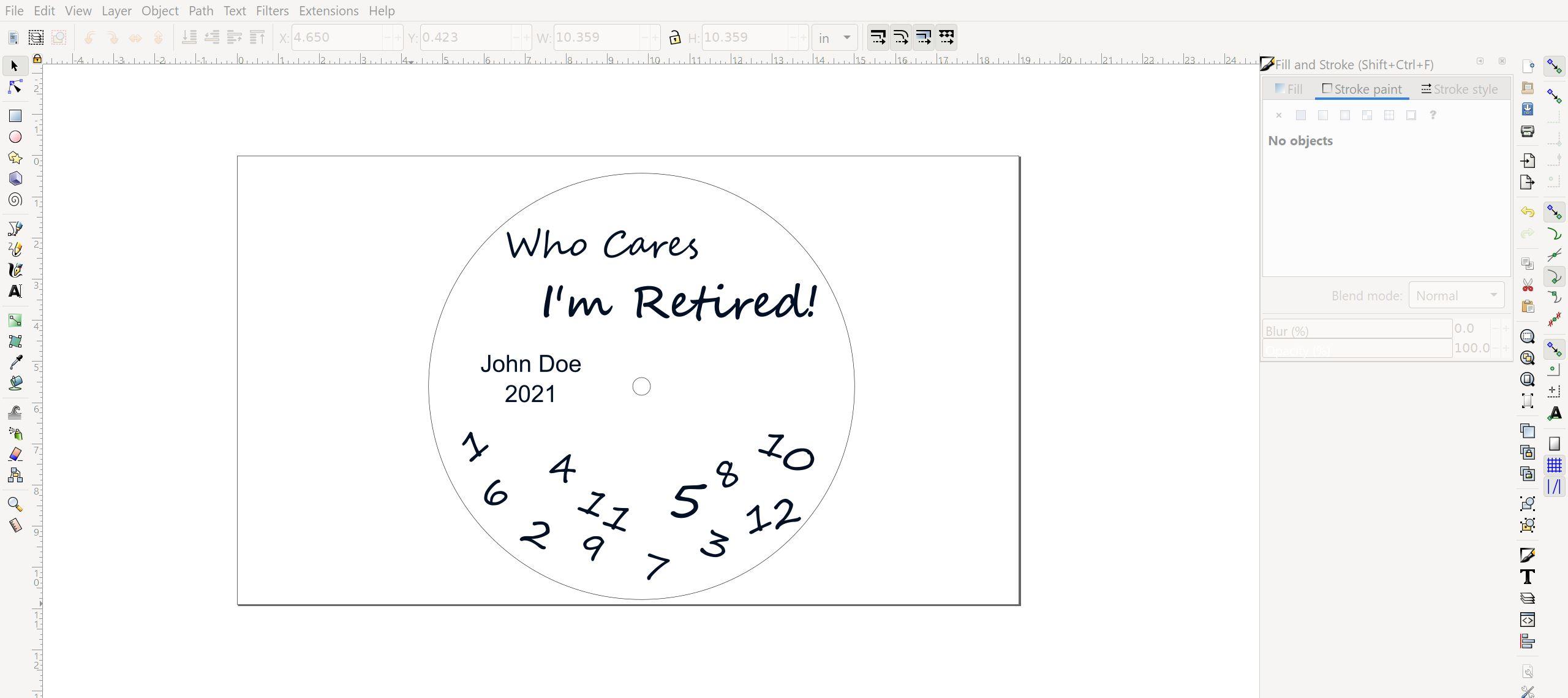Switch to the Fill tab
1568x698 pixels.
point(1289,89)
